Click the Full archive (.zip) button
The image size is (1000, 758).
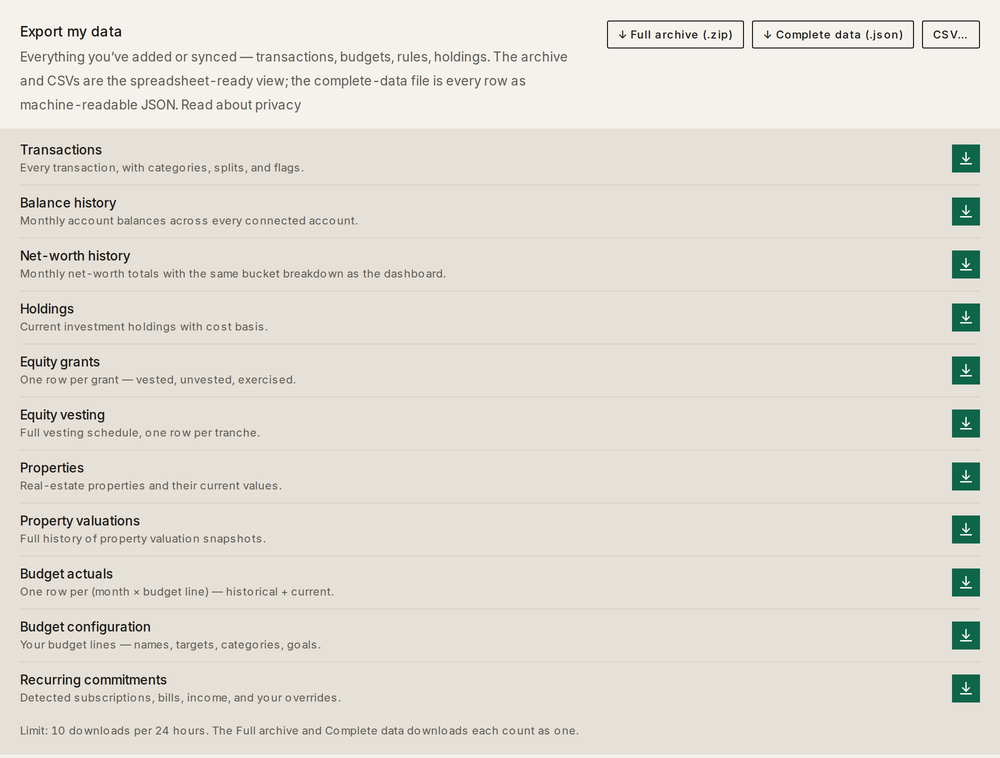tap(675, 34)
